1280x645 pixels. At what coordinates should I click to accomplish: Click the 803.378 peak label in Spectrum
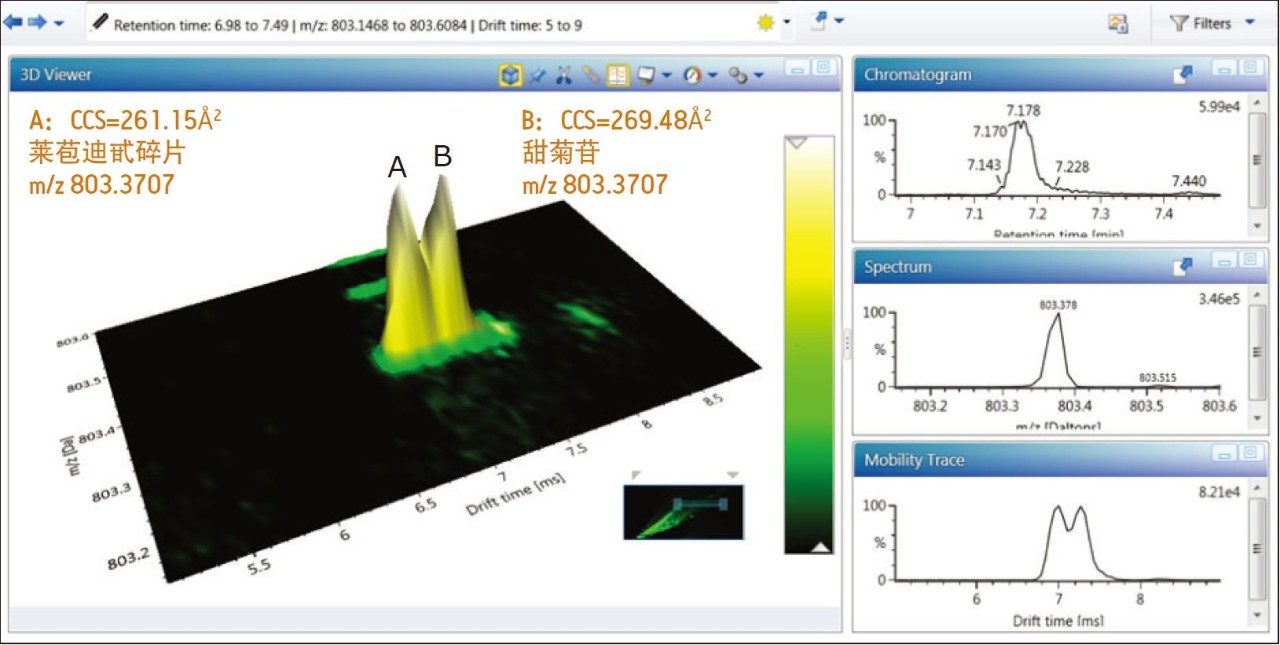[x=1058, y=305]
